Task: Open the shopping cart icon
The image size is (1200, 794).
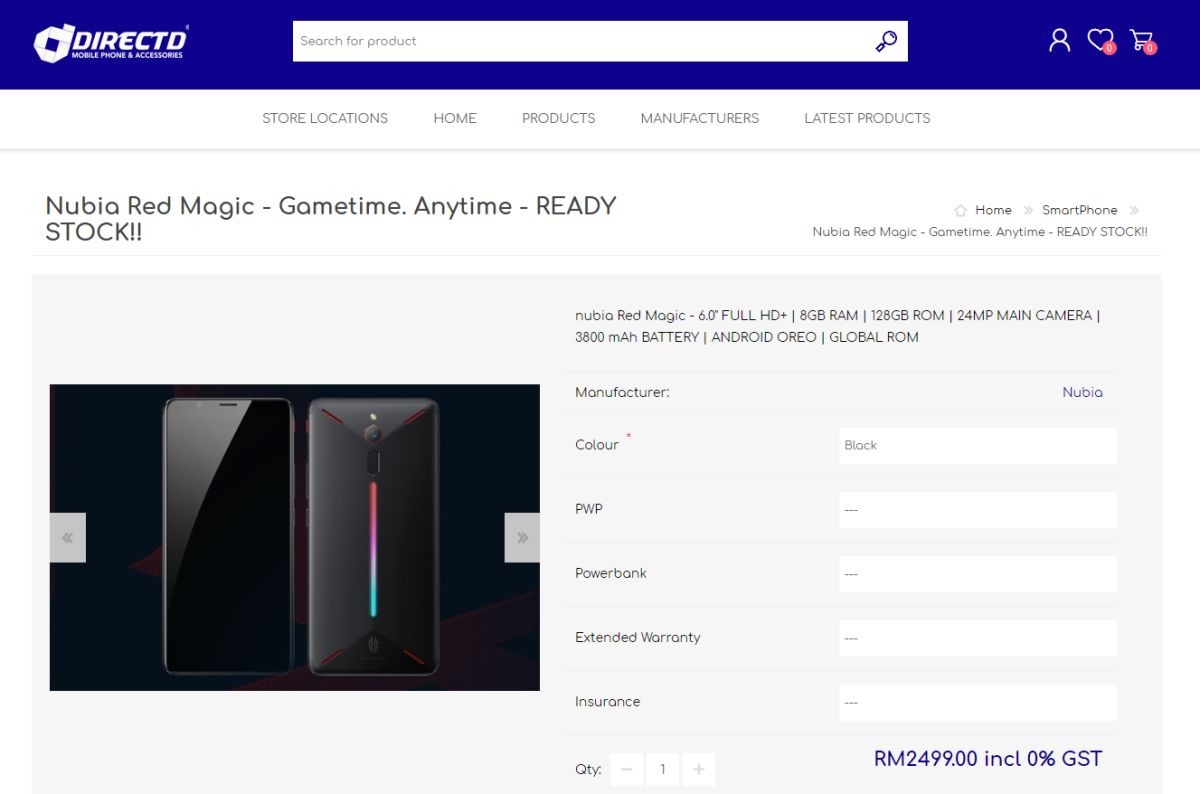Action: click(x=1142, y=40)
